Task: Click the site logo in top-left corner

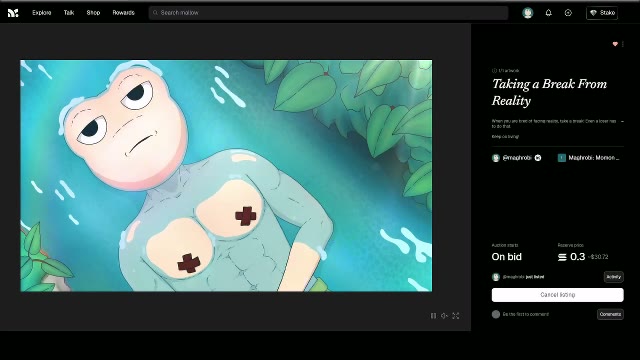Action: (x=13, y=13)
